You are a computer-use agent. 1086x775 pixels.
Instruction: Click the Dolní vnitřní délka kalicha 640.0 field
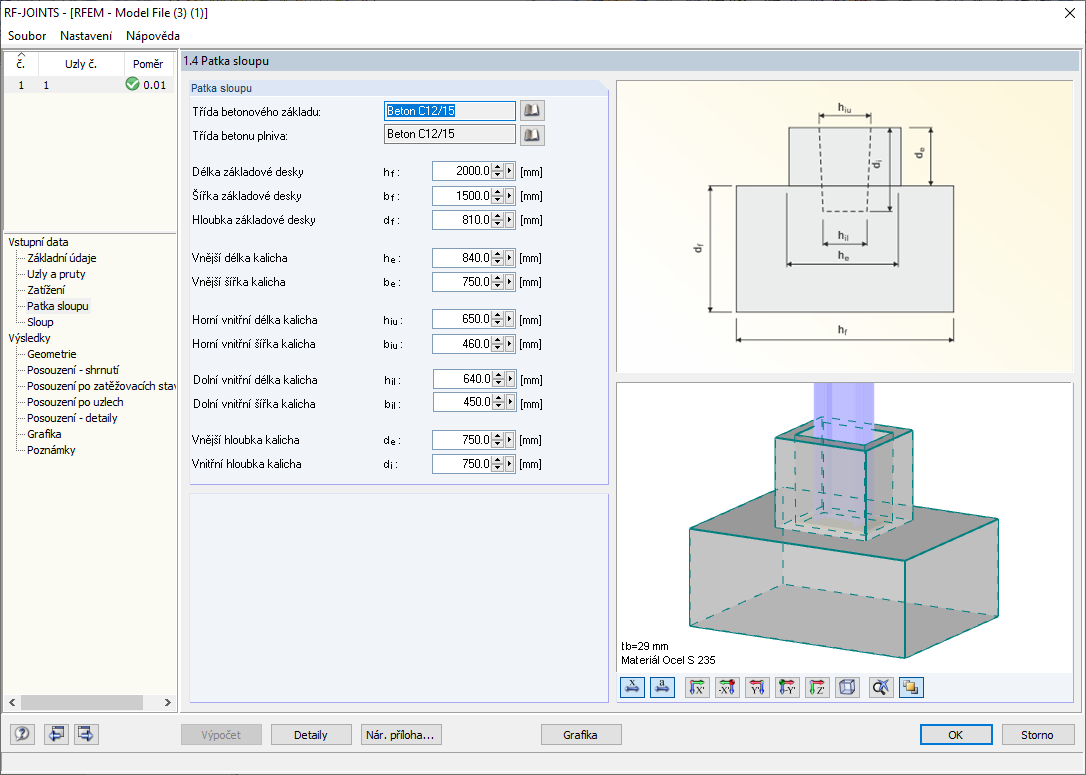(463, 380)
